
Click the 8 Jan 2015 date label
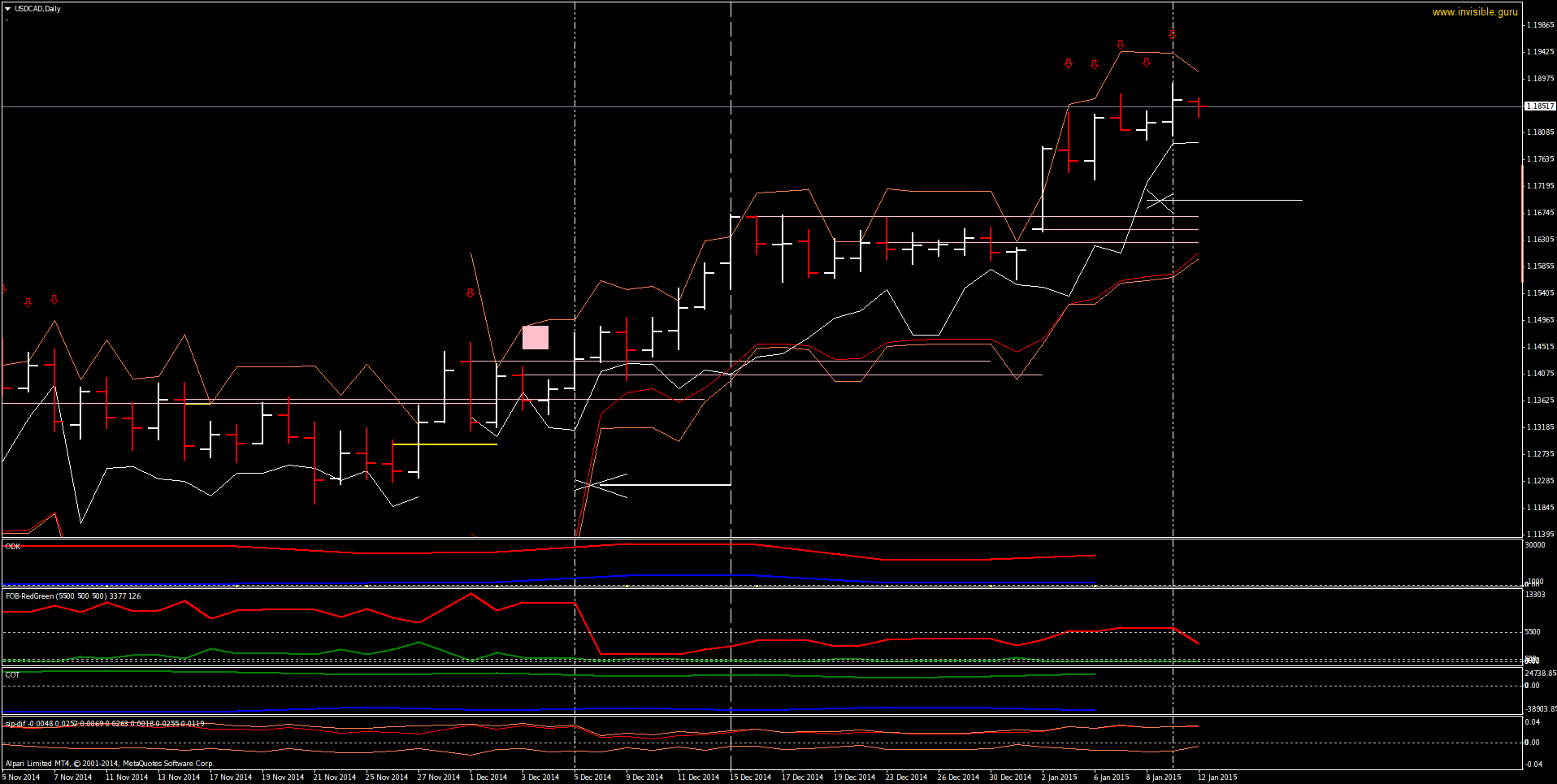tap(1164, 778)
